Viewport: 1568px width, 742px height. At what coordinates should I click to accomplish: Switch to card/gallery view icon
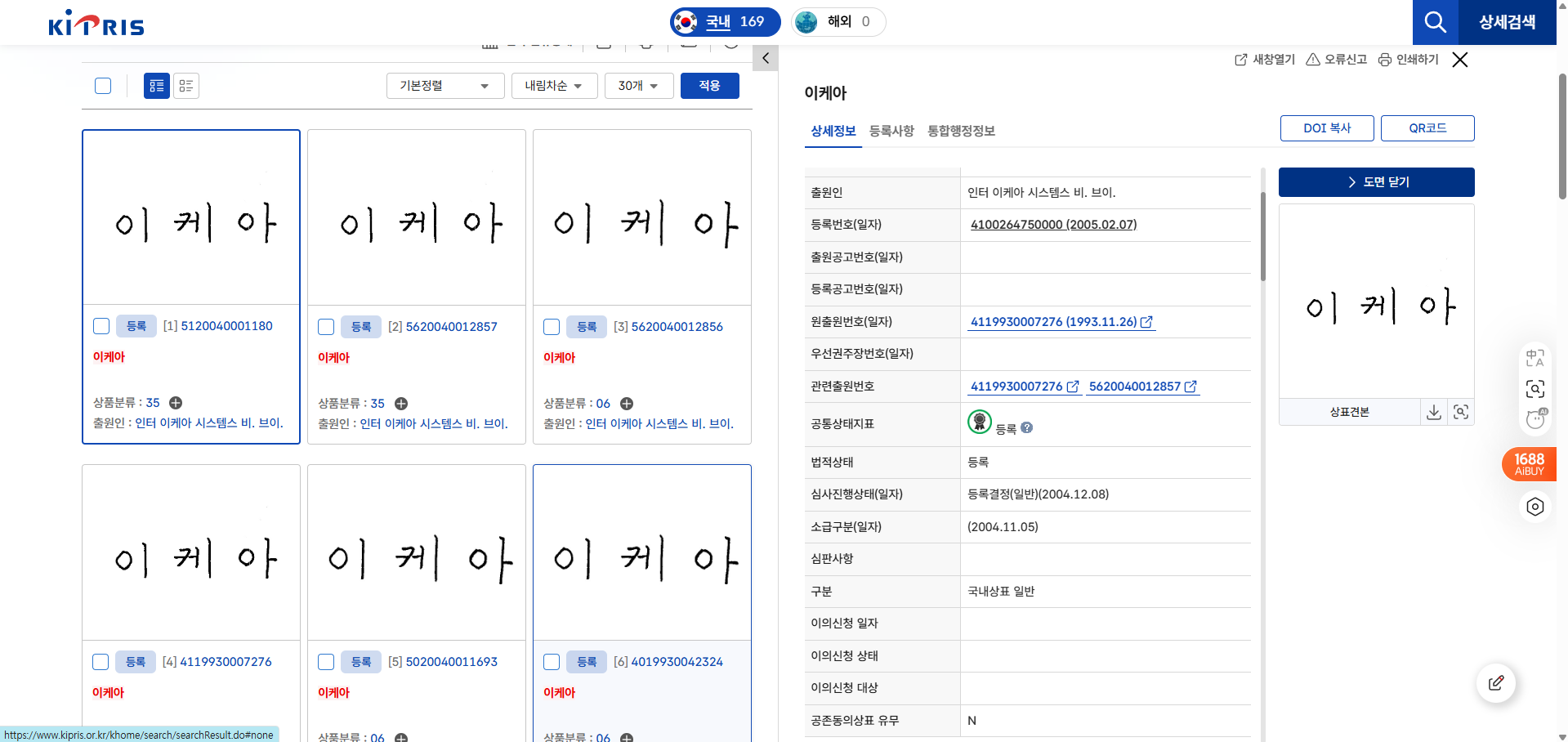157,86
